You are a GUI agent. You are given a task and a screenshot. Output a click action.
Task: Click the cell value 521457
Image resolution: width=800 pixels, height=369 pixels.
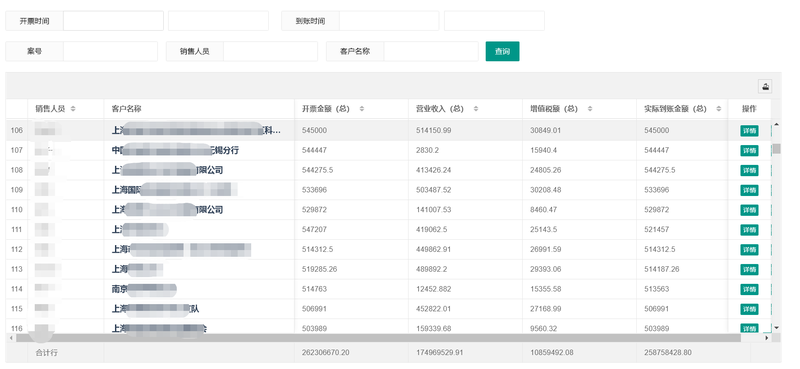(657, 230)
